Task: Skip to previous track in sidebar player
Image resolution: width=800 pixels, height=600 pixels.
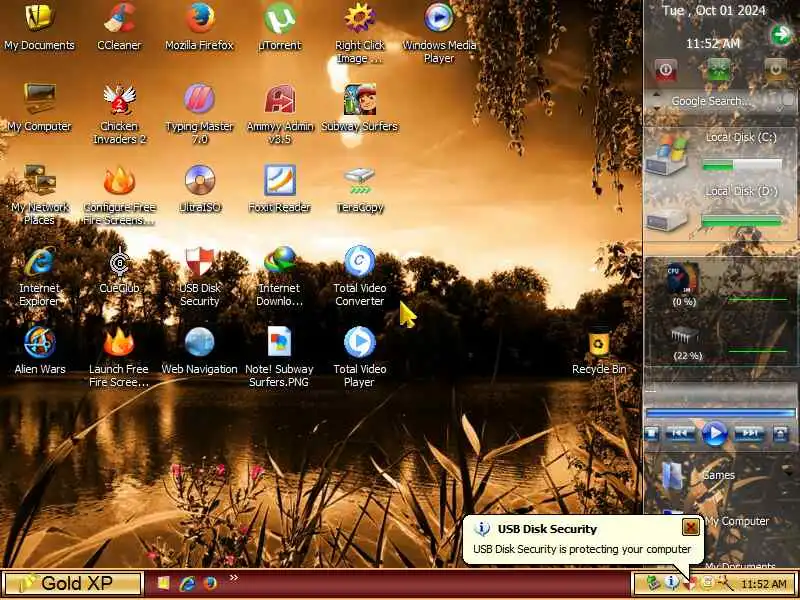Action: tap(680, 433)
